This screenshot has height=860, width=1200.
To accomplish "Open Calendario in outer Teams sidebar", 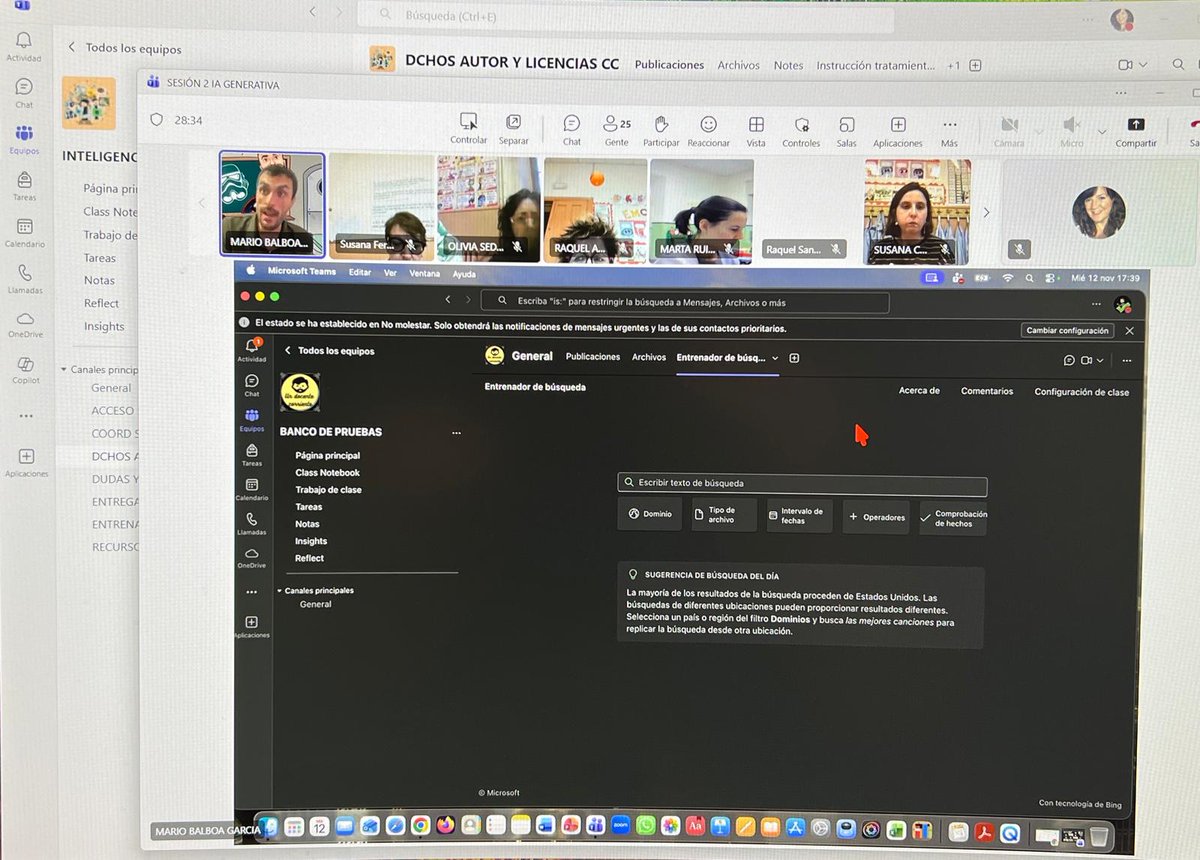I will click(x=25, y=232).
